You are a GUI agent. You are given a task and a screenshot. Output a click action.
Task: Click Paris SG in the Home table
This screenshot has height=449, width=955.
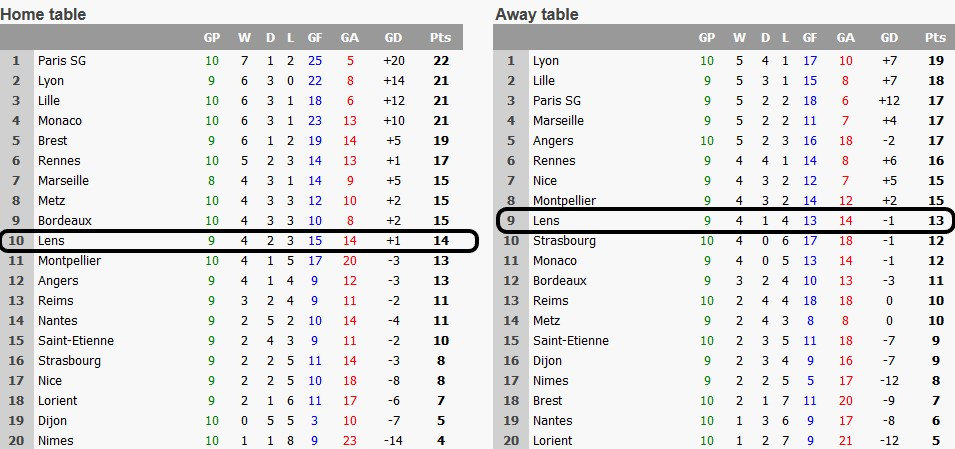pyautogui.click(x=62, y=61)
